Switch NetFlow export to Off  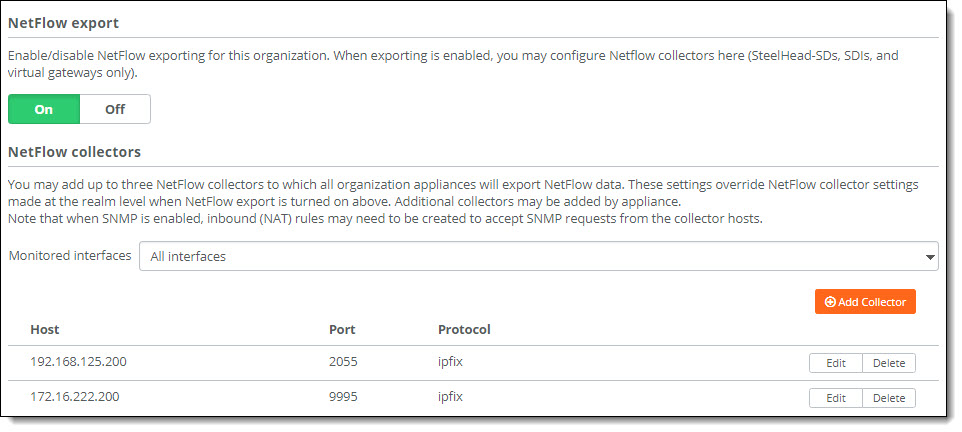click(x=115, y=109)
